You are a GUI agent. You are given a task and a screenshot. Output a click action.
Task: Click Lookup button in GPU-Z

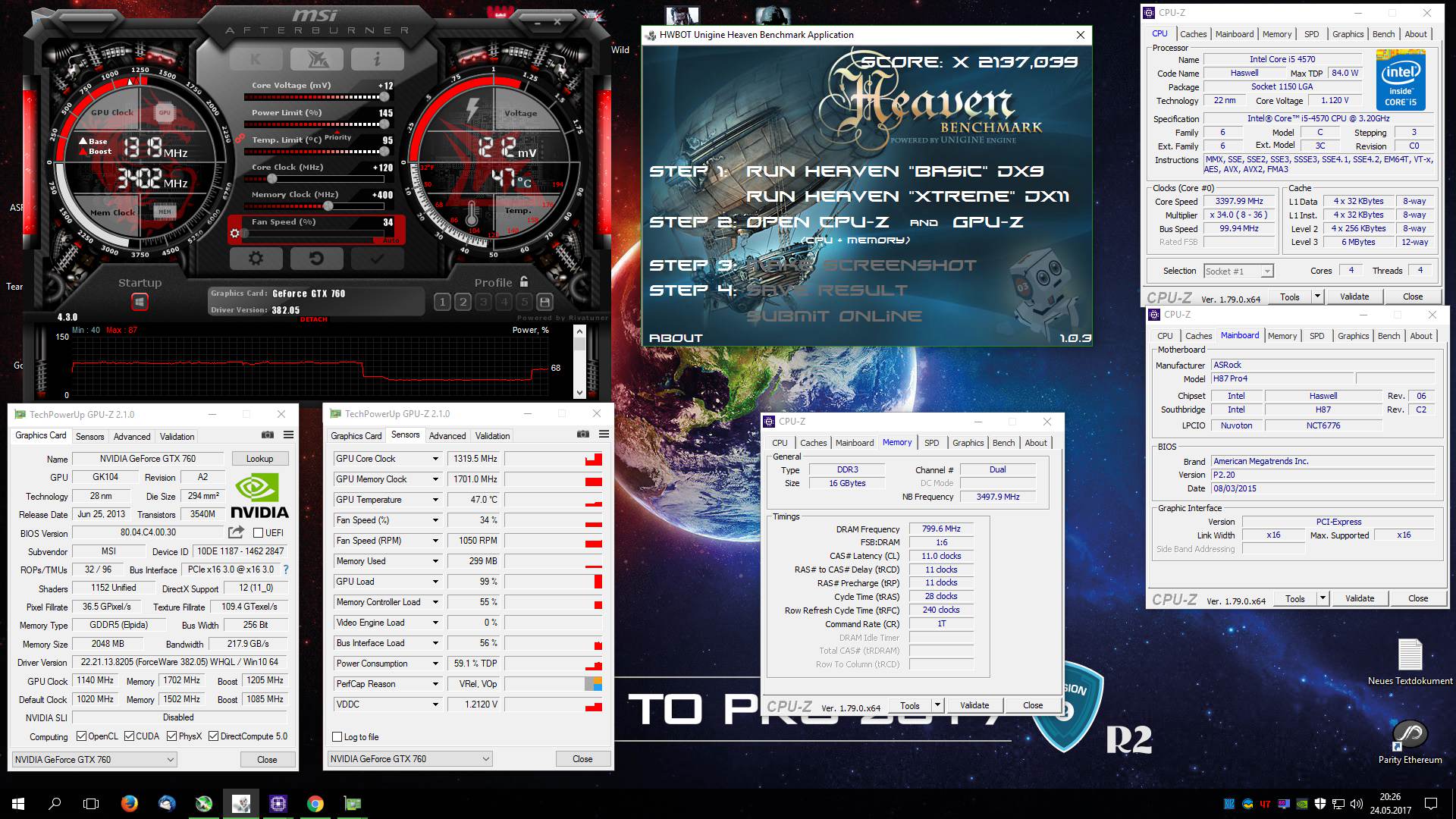coord(259,459)
